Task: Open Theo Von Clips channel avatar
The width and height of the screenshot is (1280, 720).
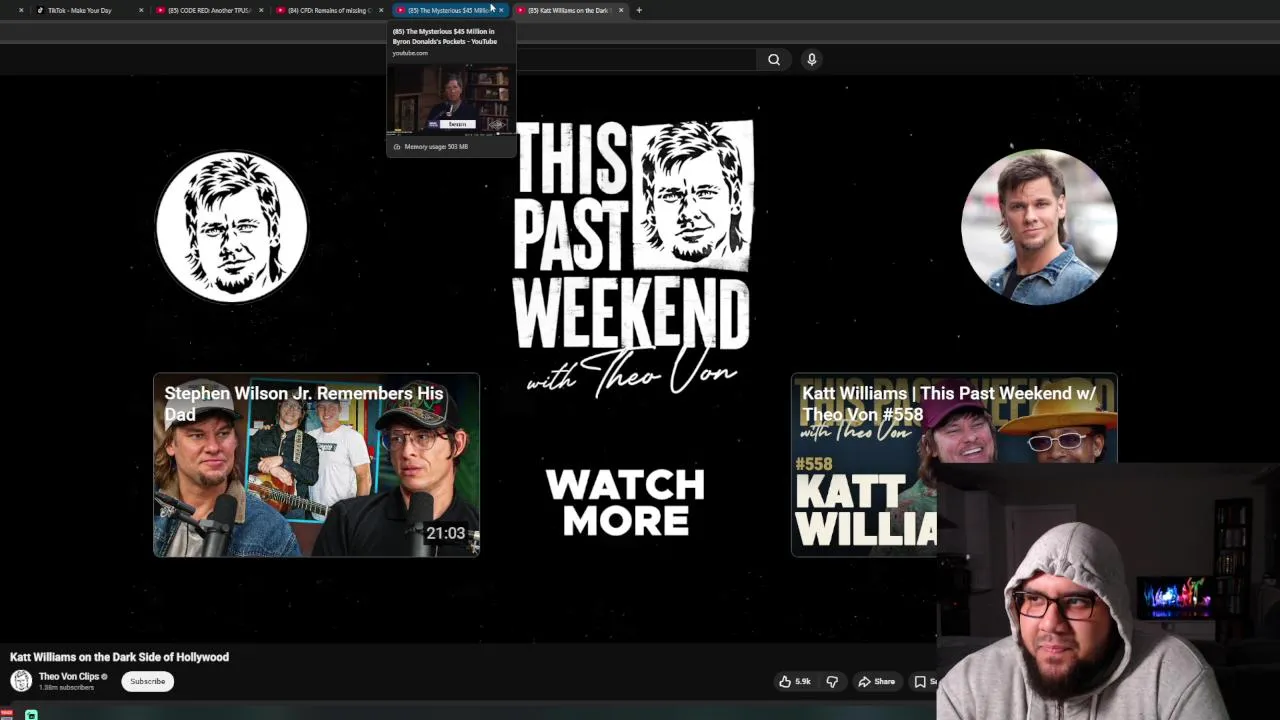Action: click(x=21, y=681)
